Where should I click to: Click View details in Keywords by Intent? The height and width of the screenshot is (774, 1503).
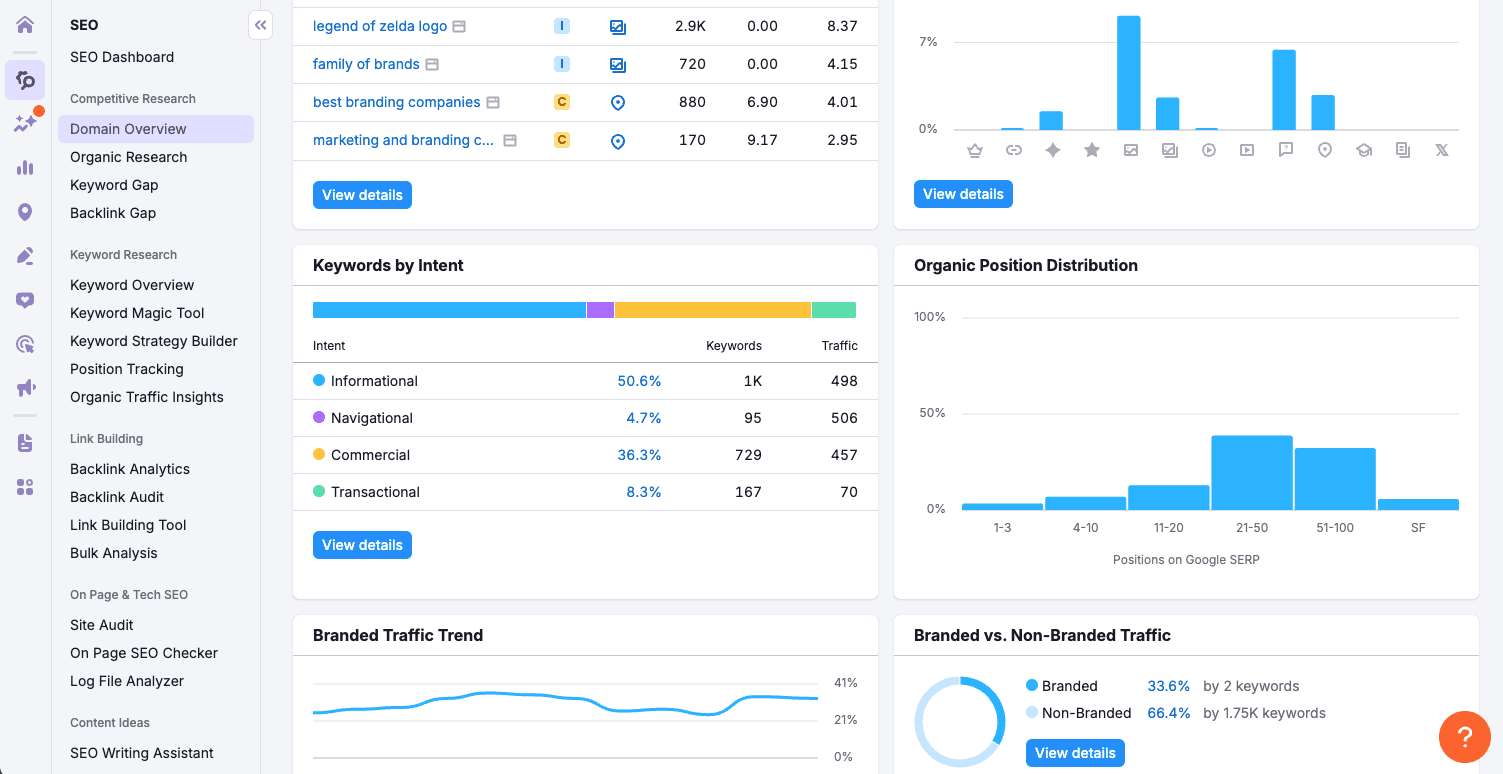pyautogui.click(x=362, y=545)
